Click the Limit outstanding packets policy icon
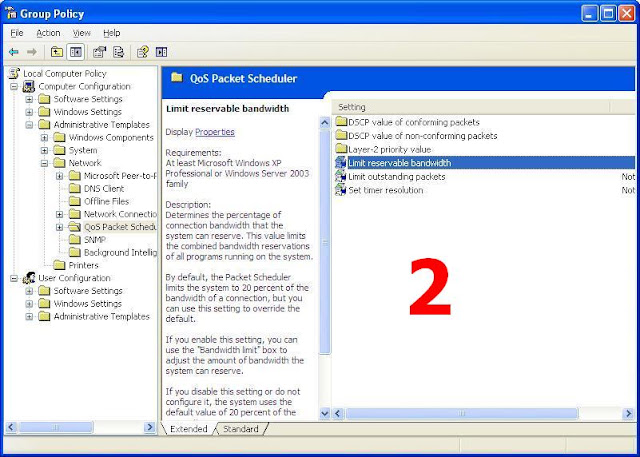The height and width of the screenshot is (457, 640). tap(340, 176)
